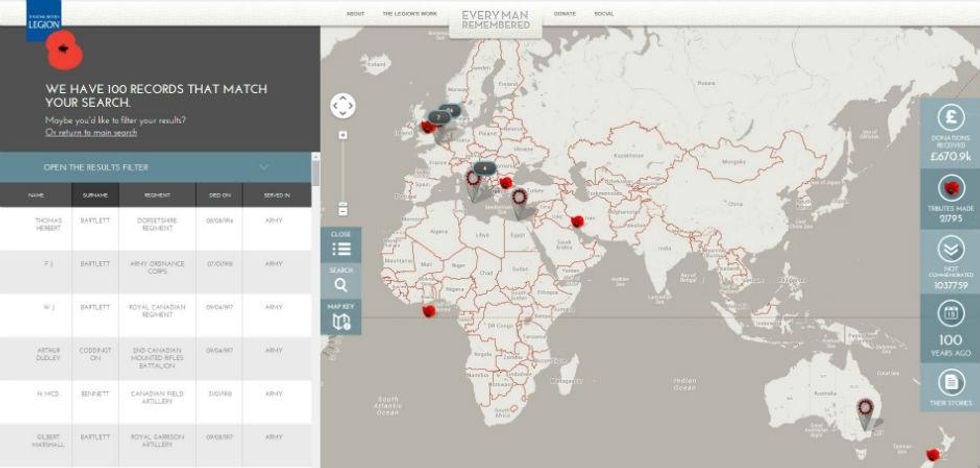Select the poppy marker near Turkey
The height and width of the screenshot is (468, 980).
click(506, 182)
